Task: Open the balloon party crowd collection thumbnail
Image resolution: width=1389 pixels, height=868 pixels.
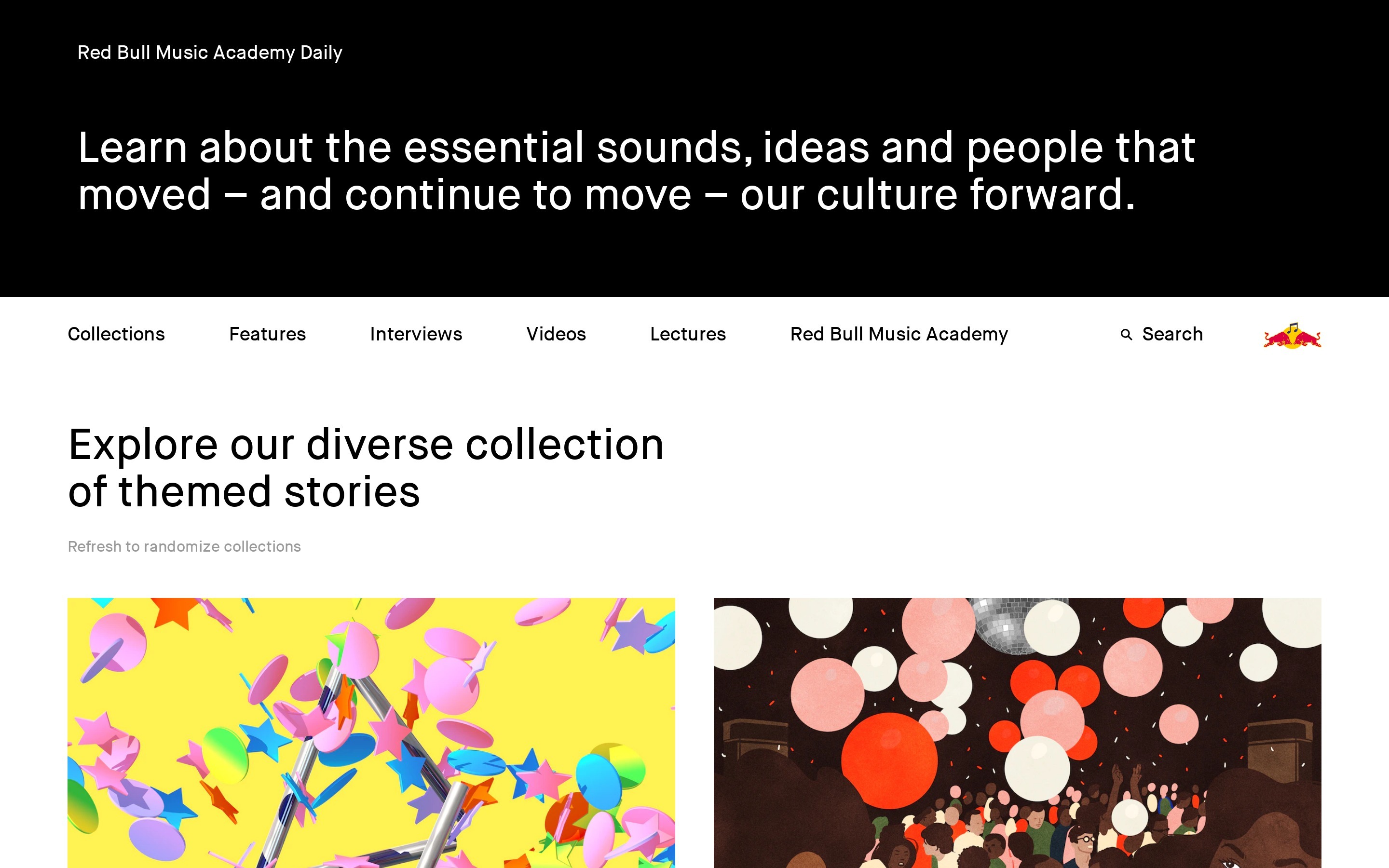Action: point(1017,732)
